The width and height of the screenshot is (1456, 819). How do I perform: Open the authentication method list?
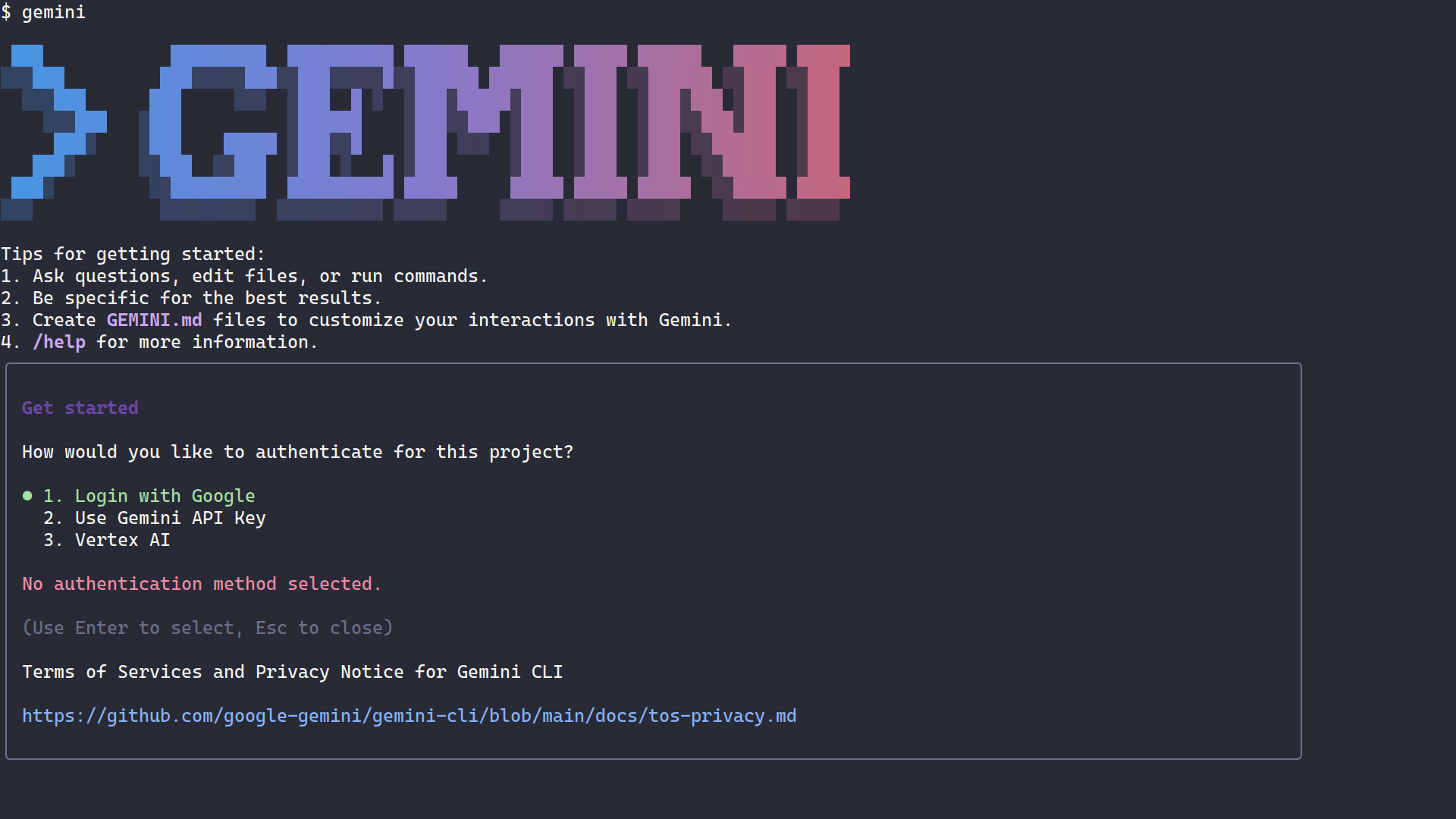[297, 451]
